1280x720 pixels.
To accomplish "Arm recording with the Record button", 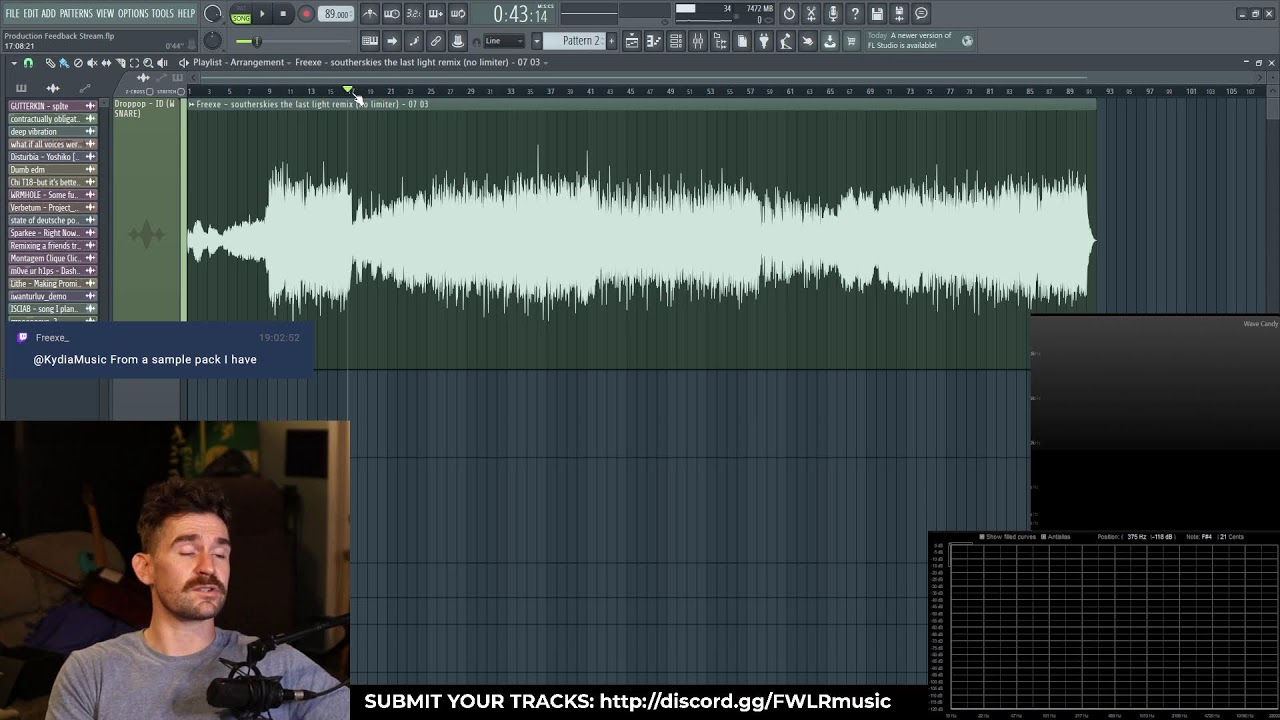I will (306, 14).
